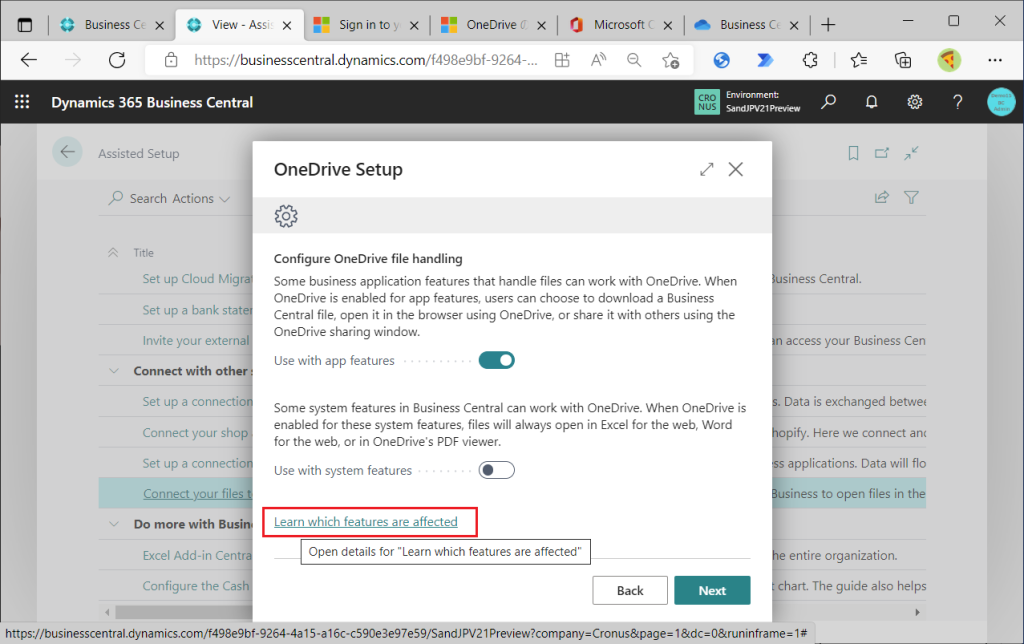Image resolution: width=1024 pixels, height=644 pixels.
Task: Open Connect your files link
Action: click(x=197, y=494)
